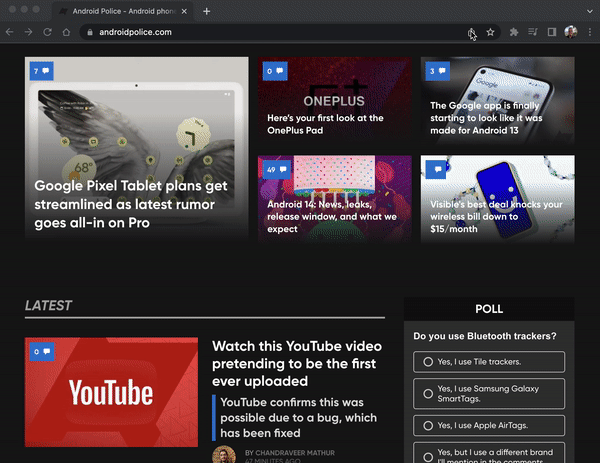Open Android 14 news and leaks article
The width and height of the screenshot is (600, 463).
click(332, 216)
